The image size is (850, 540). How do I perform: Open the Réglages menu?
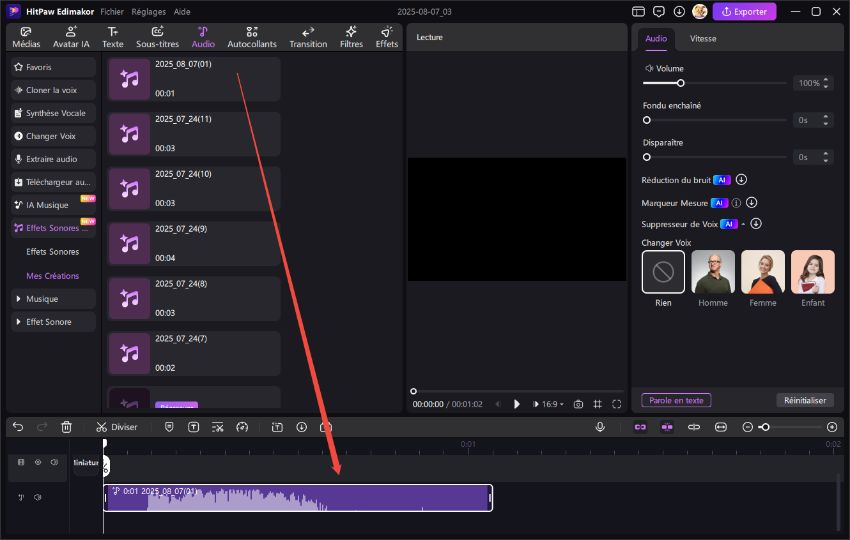point(149,11)
